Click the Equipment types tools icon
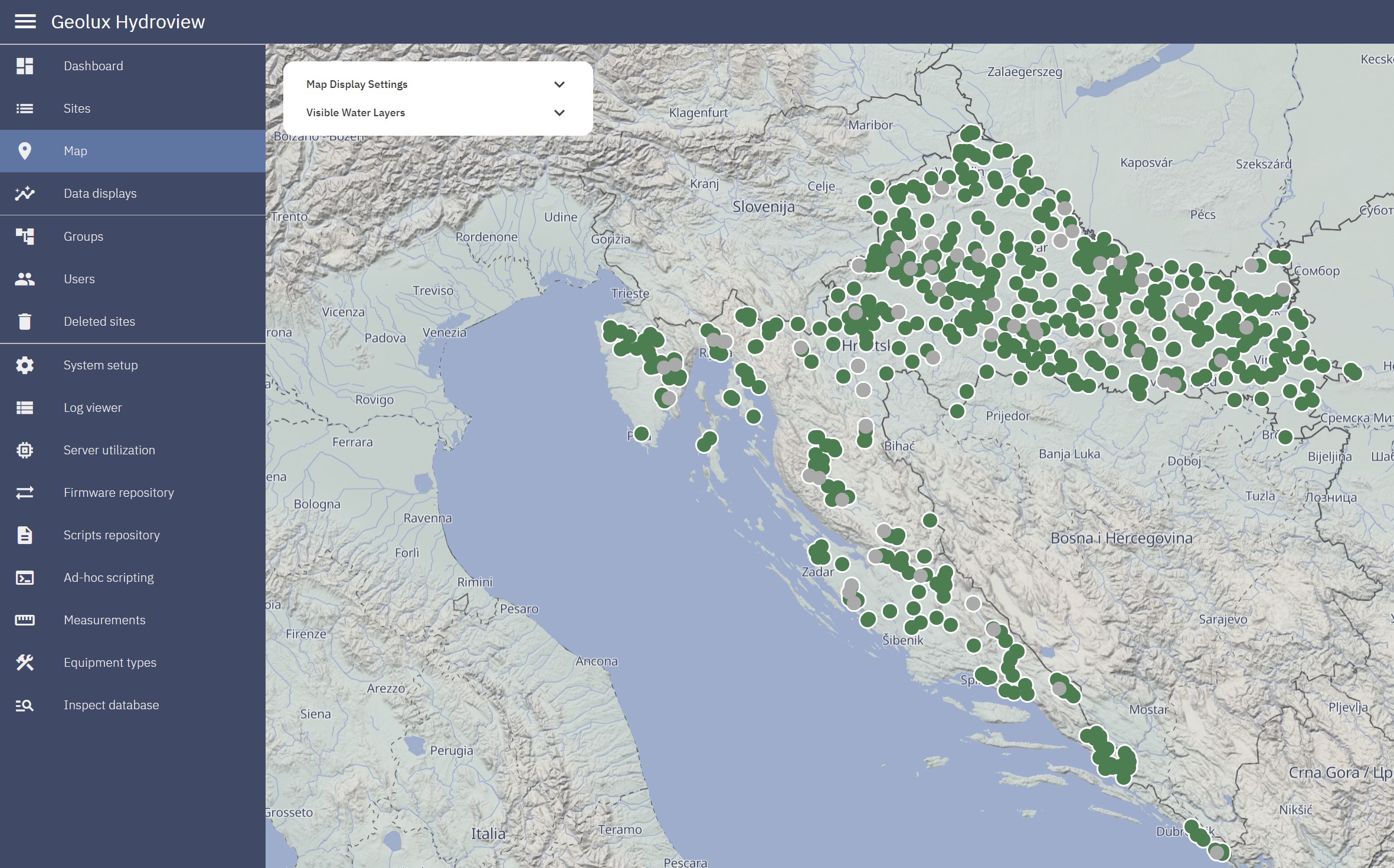 [x=25, y=663]
